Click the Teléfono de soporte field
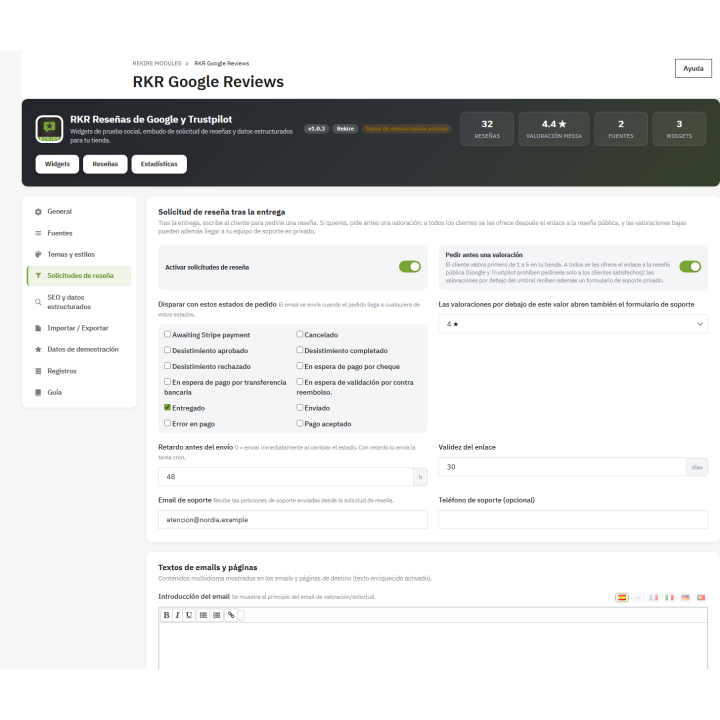Viewport: 720px width, 720px height. [x=573, y=520]
